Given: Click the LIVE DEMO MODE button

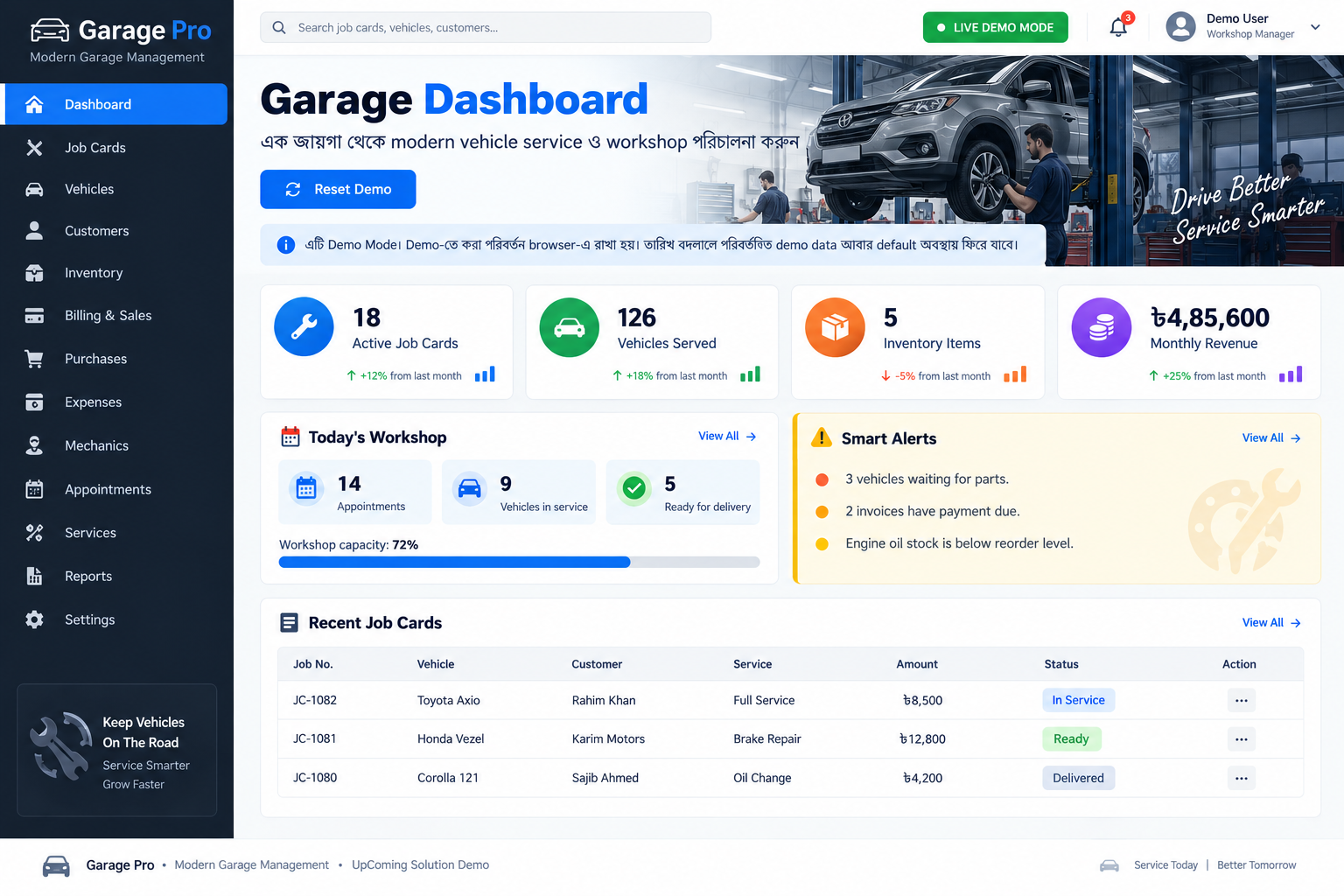Looking at the screenshot, I should coord(996,27).
